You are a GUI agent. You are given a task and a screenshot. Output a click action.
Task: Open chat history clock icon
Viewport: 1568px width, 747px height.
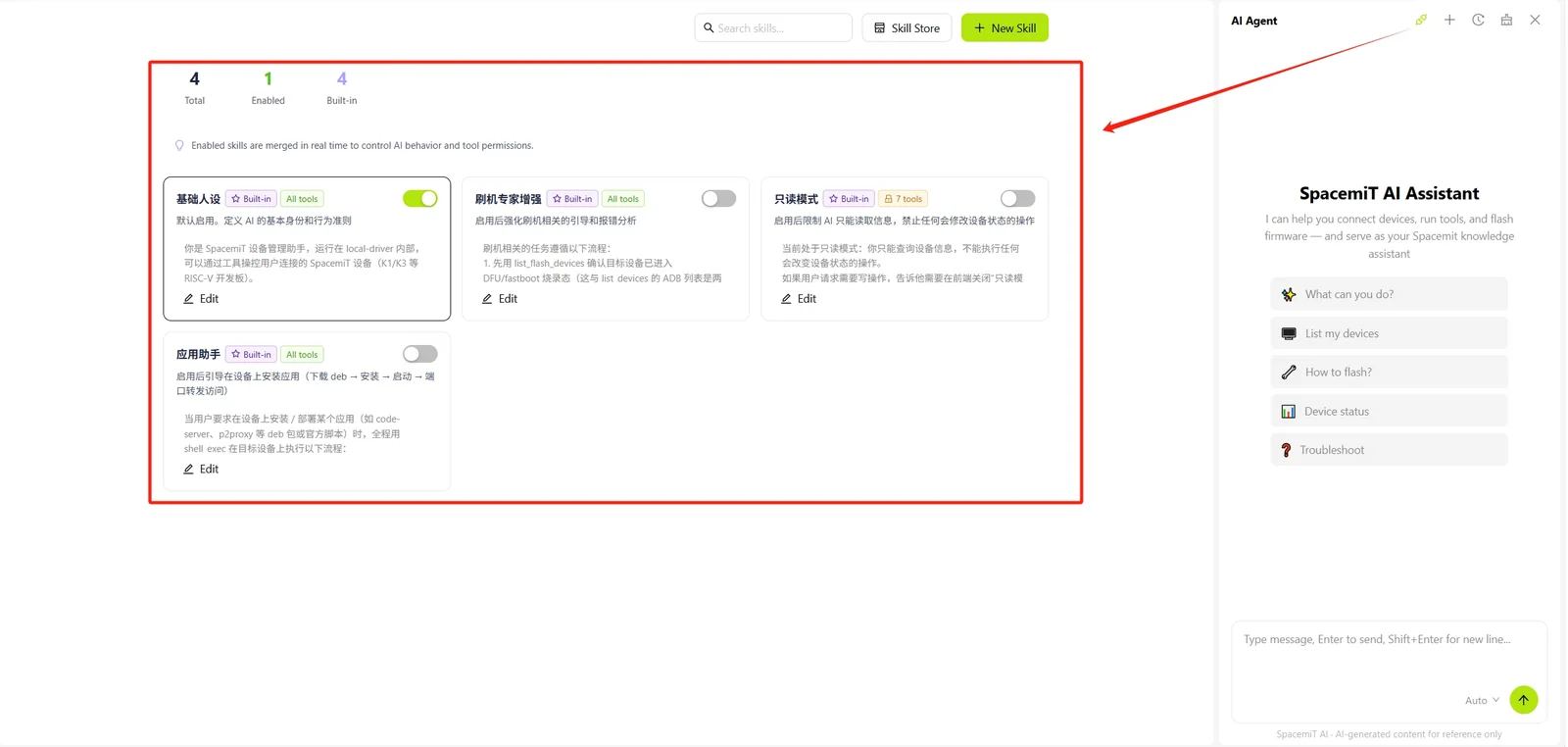[1478, 20]
